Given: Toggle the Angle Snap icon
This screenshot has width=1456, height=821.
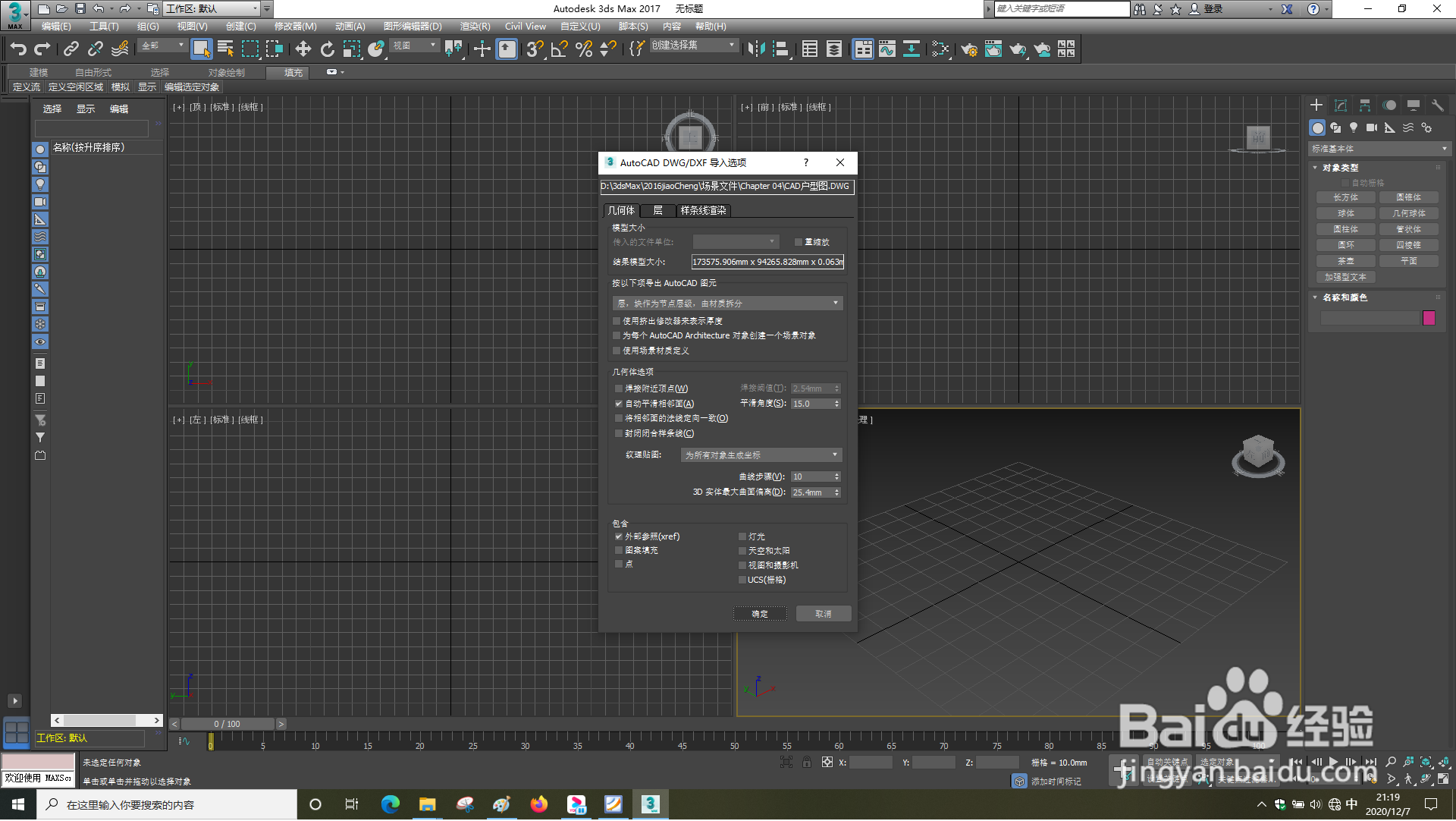Looking at the screenshot, I should click(x=560, y=49).
